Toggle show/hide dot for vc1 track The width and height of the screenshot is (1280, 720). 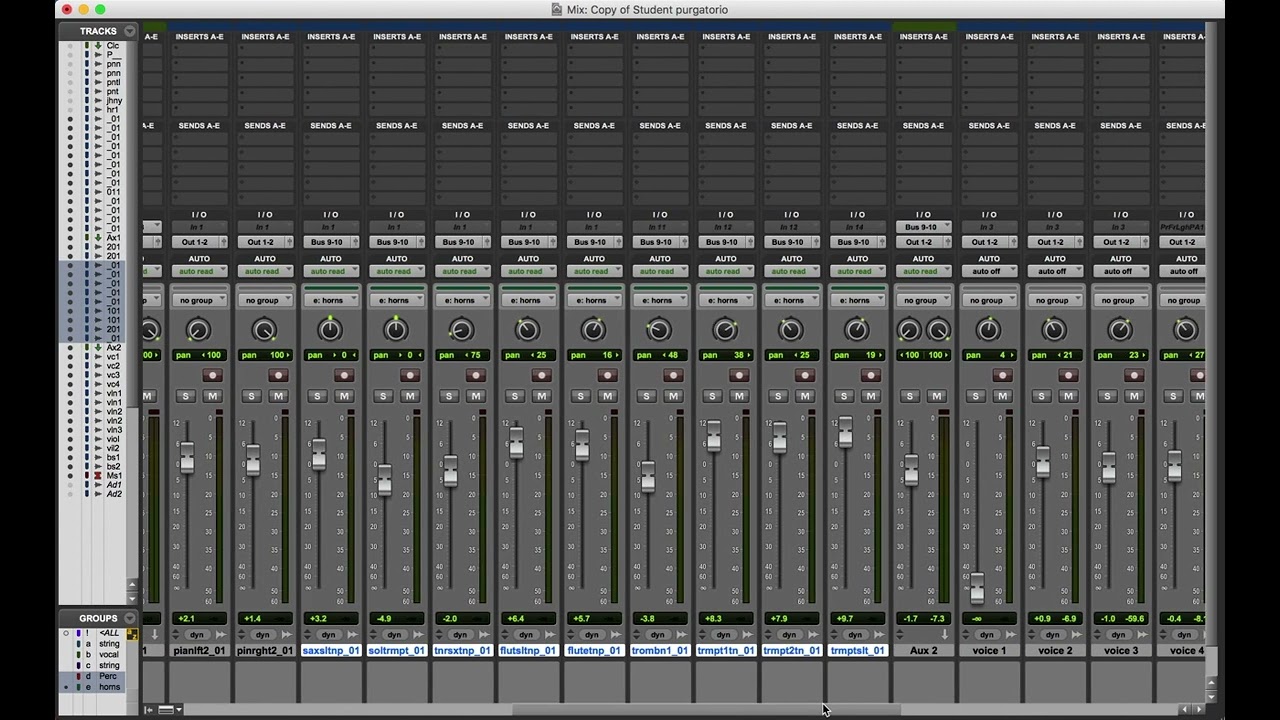[69, 357]
